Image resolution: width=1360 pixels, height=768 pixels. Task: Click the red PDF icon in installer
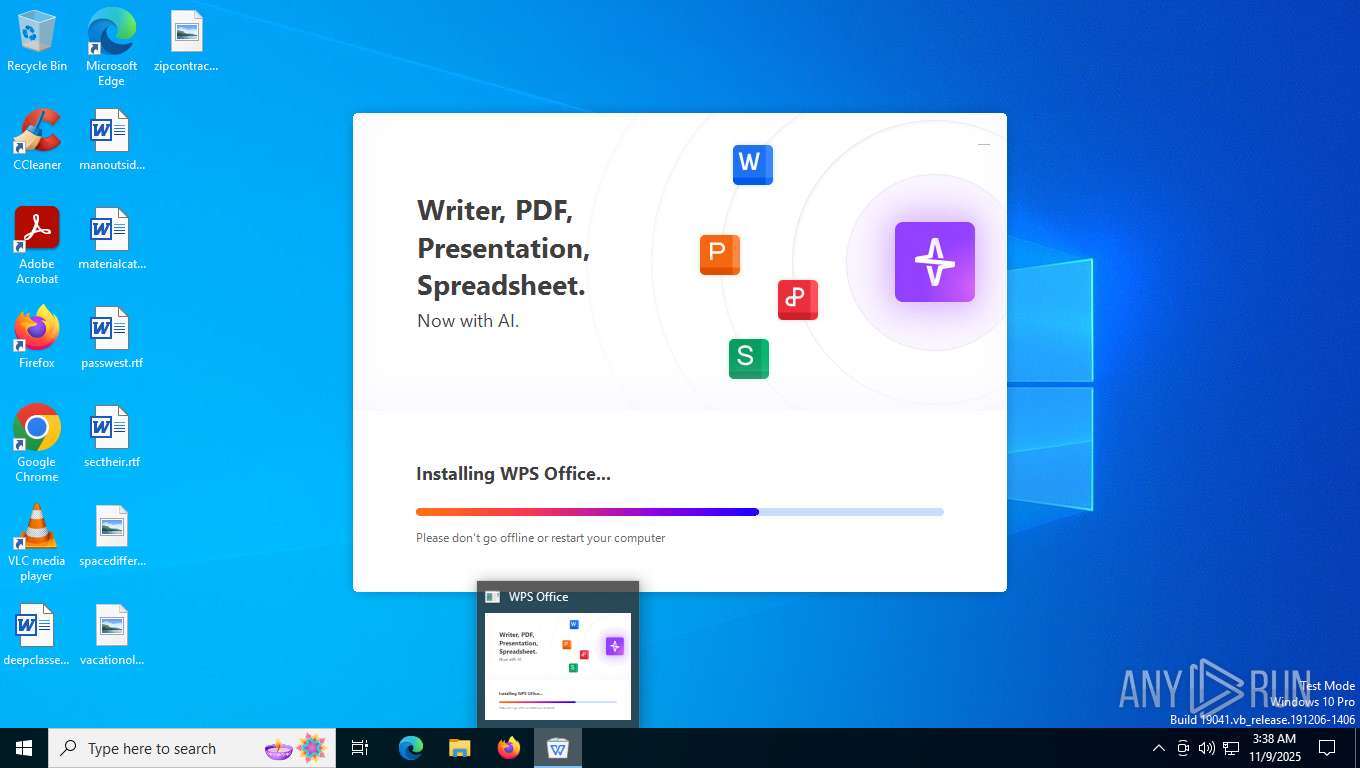pyautogui.click(x=797, y=299)
